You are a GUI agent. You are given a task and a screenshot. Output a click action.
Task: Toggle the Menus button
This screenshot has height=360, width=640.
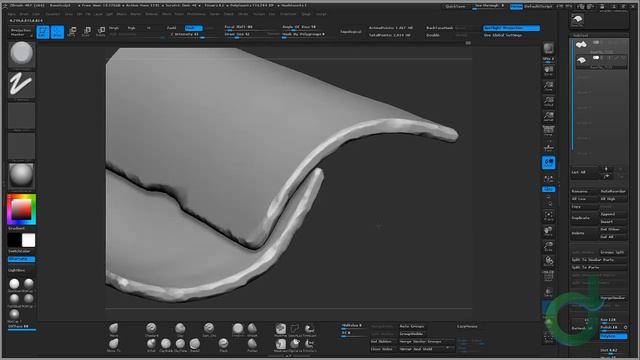[516, 7]
